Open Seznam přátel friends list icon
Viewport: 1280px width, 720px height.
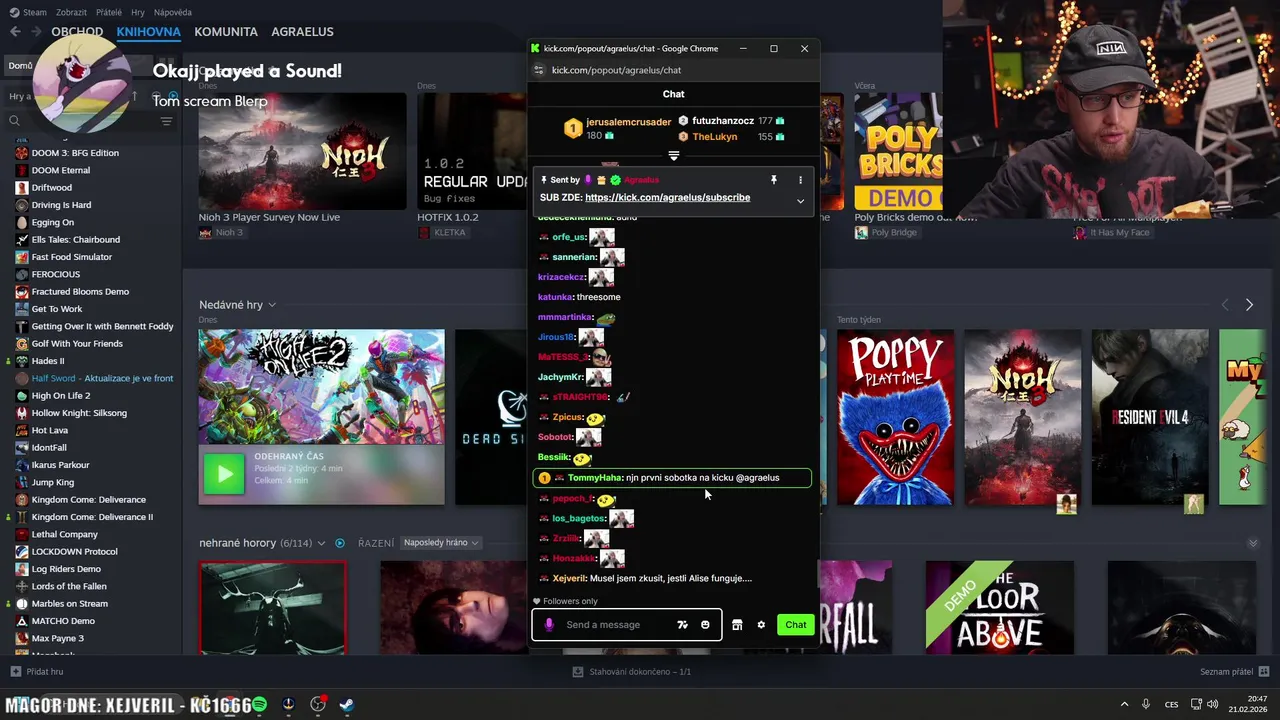click(x=1264, y=671)
